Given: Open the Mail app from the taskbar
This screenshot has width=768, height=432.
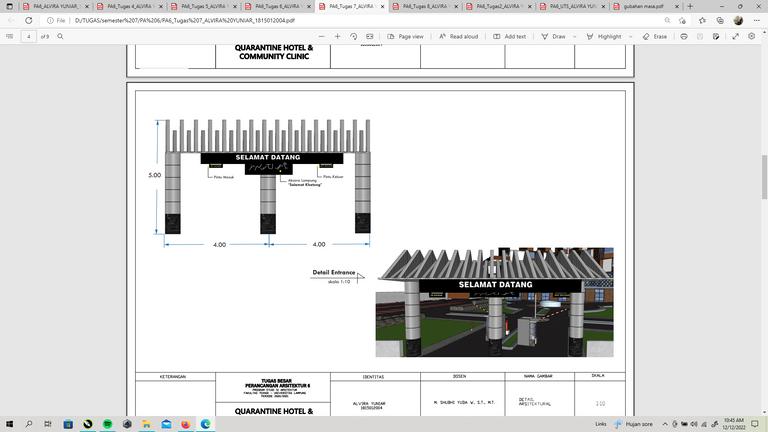Looking at the screenshot, I should pos(166,424).
